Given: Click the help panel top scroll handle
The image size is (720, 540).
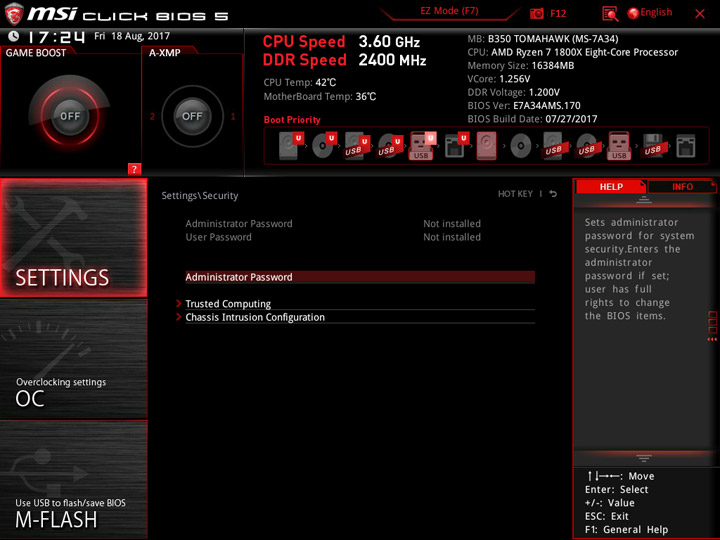Looking at the screenshot, I should [644, 199].
